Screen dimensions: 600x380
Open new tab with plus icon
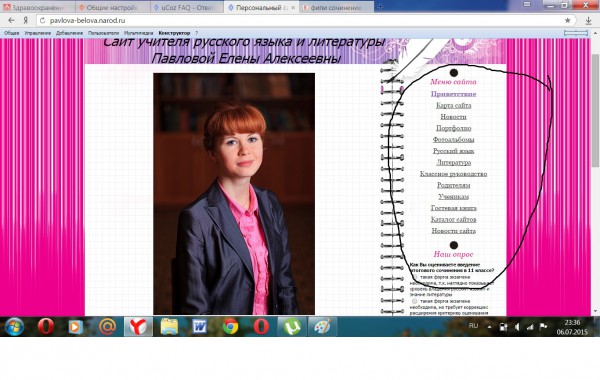coord(380,7)
